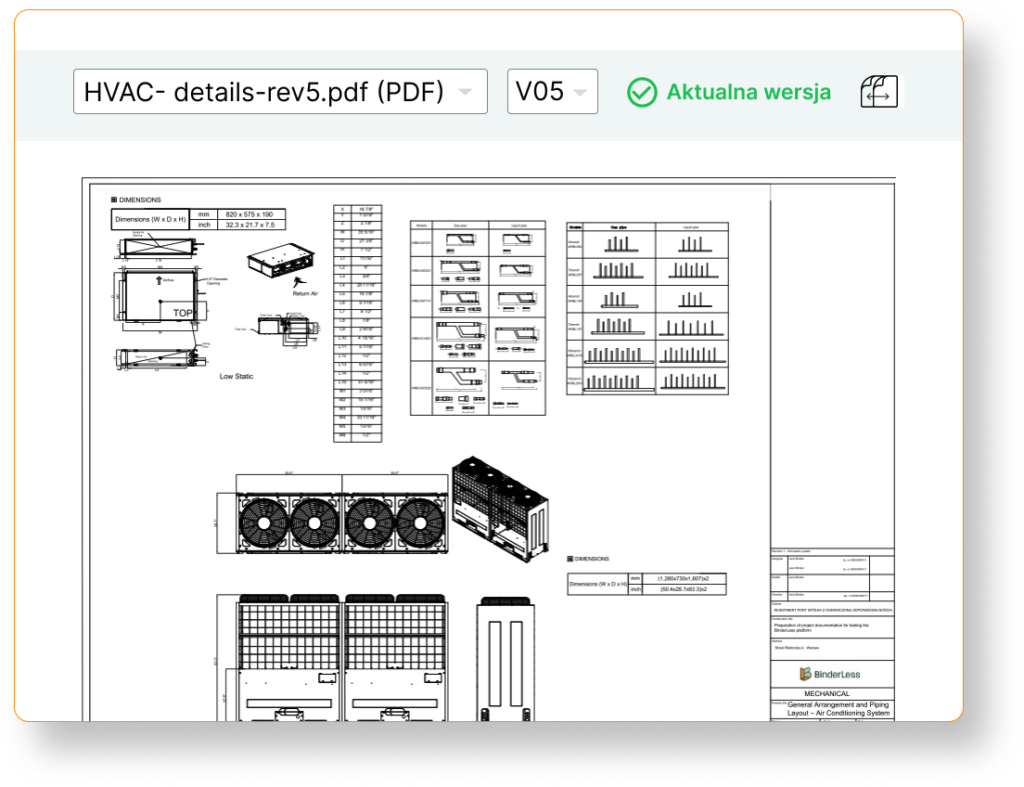
Task: Click the TOP label on unit drawing
Action: (183, 313)
